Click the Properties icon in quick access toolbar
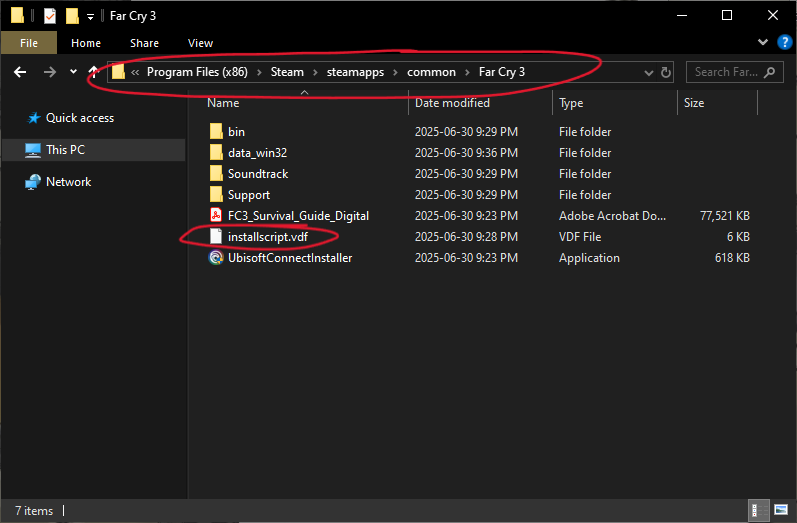 [50, 16]
